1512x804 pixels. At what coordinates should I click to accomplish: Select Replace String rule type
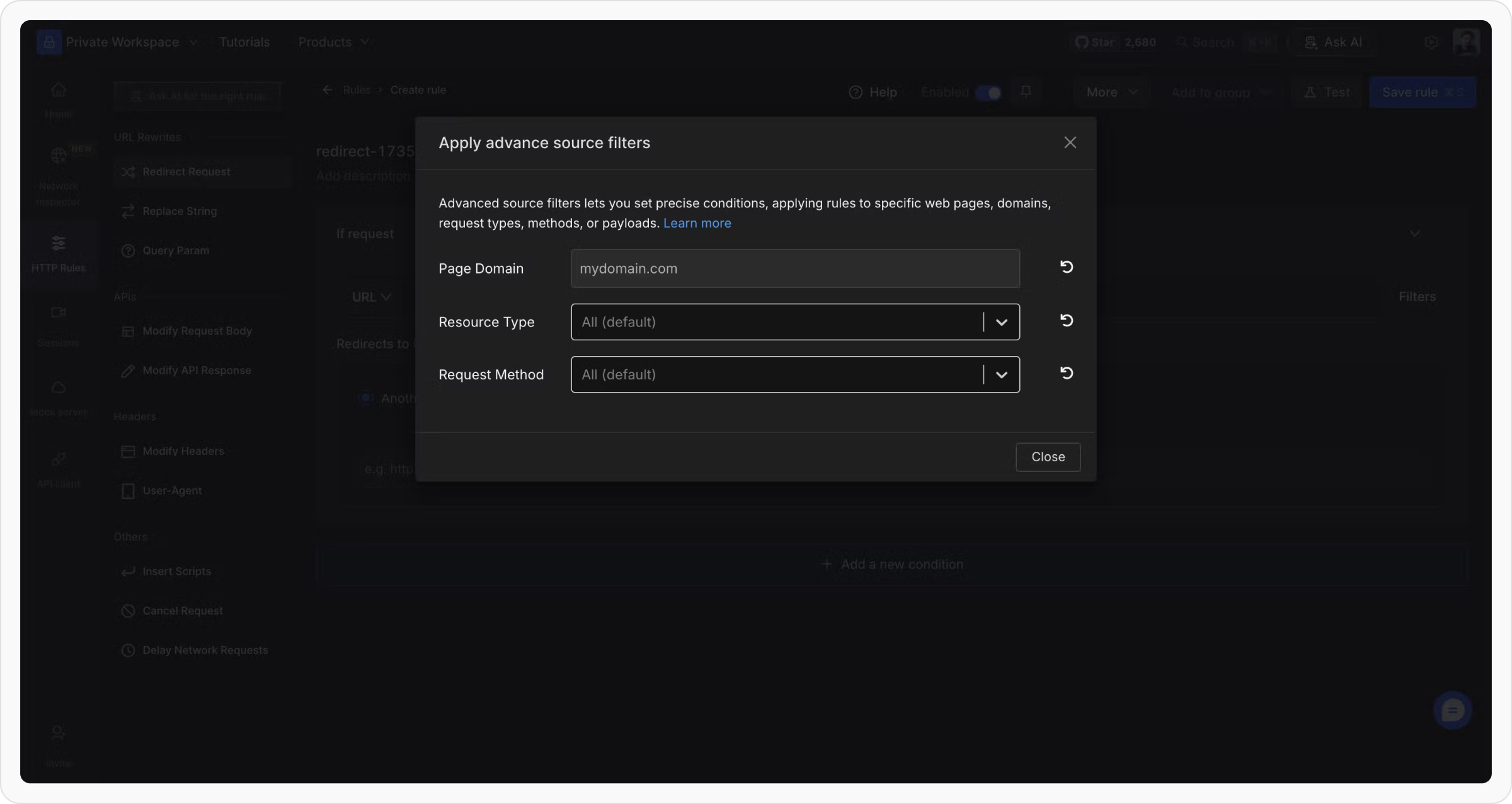180,212
